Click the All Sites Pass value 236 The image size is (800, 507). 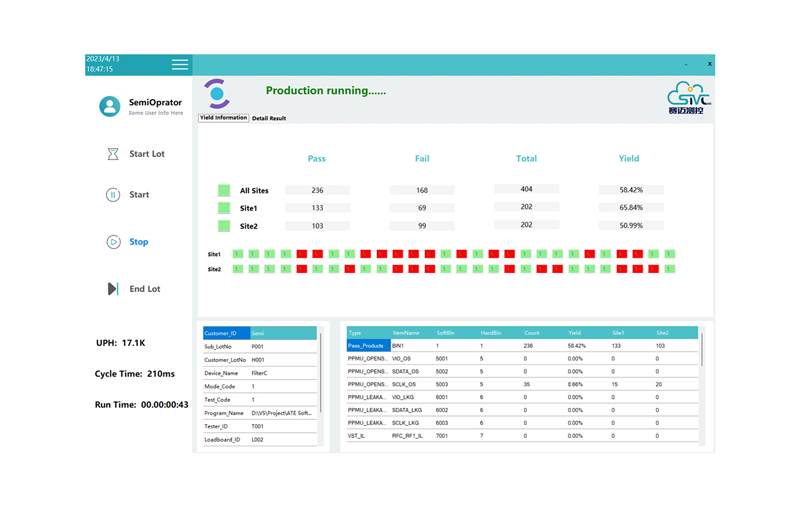317,190
